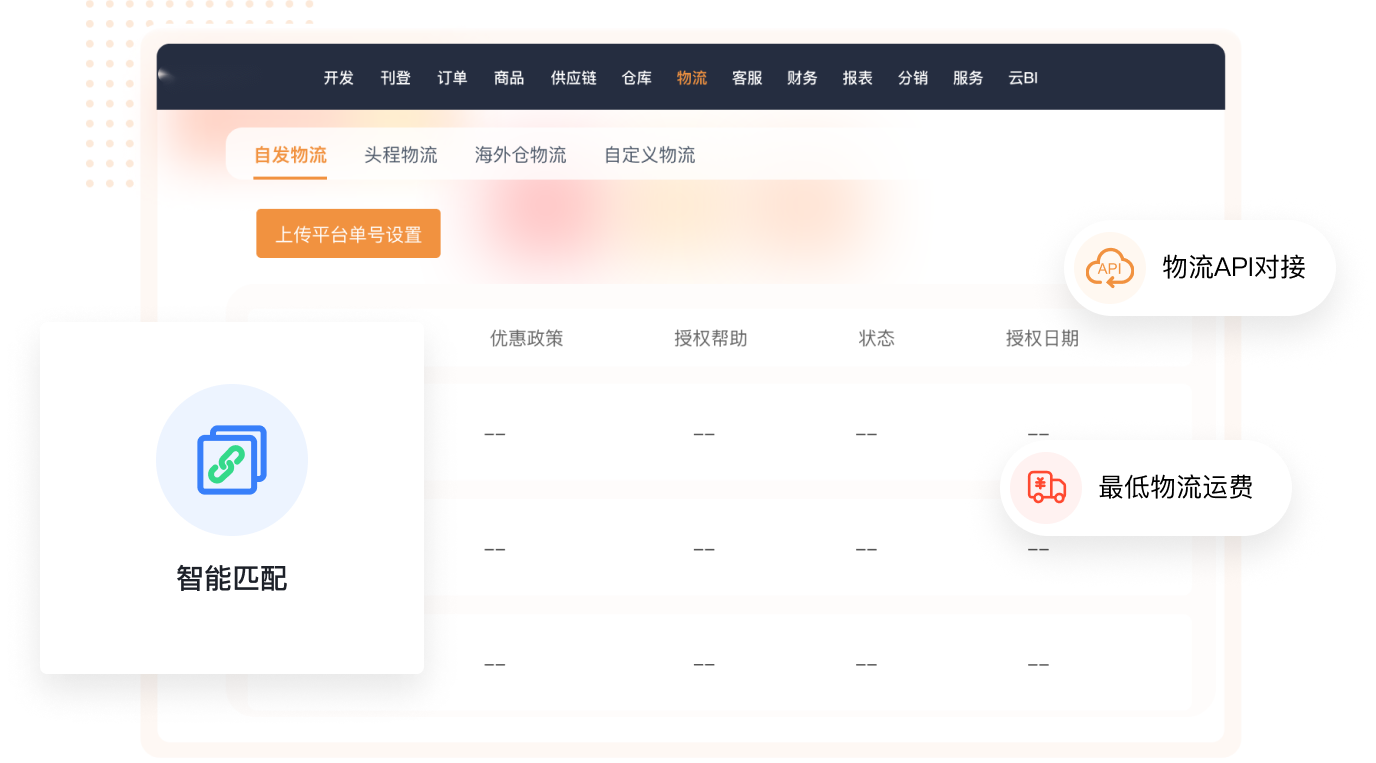
Task: Click the red freight truck icon
Action: tap(1046, 488)
